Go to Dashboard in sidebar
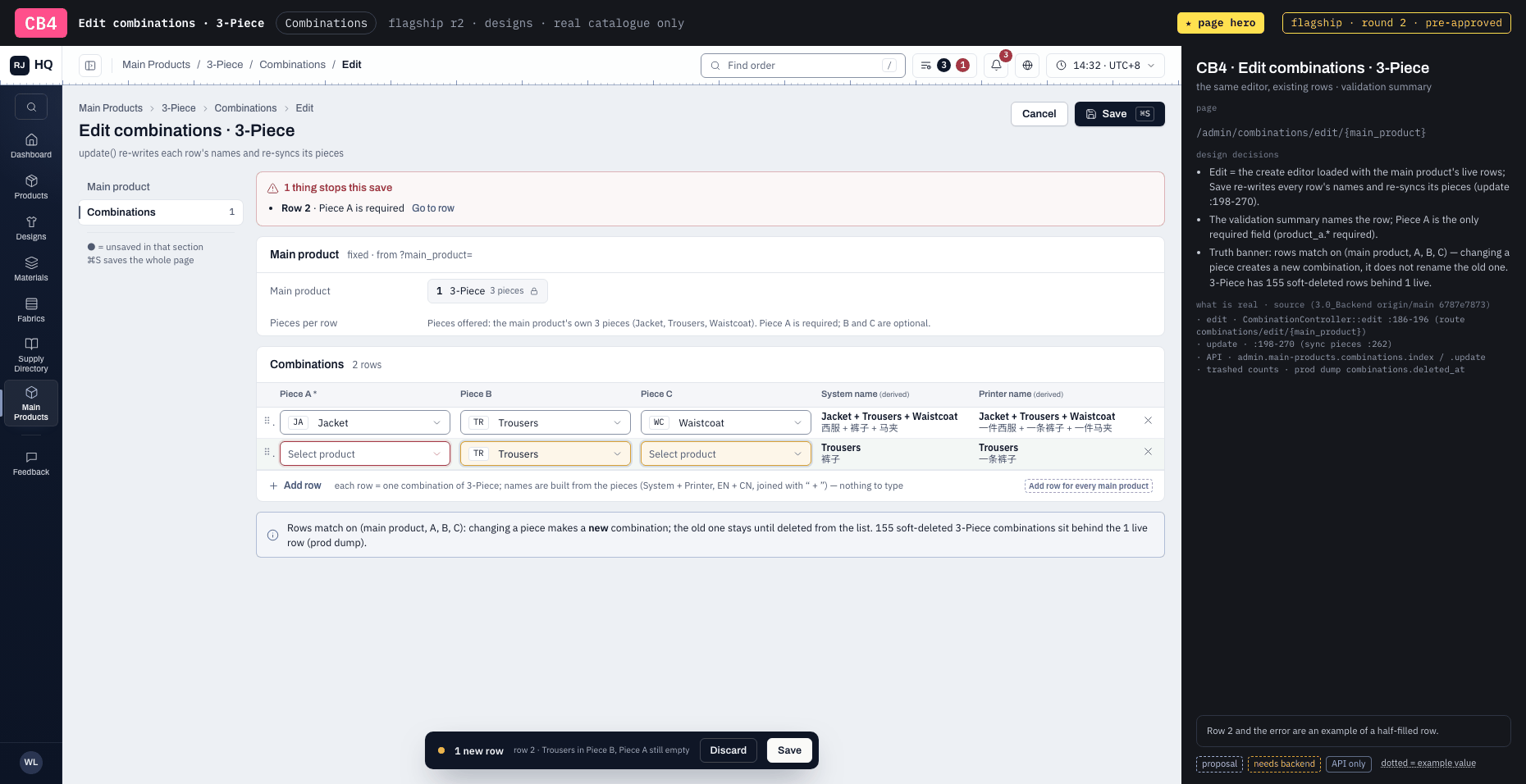The width and height of the screenshot is (1526, 784). click(31, 146)
